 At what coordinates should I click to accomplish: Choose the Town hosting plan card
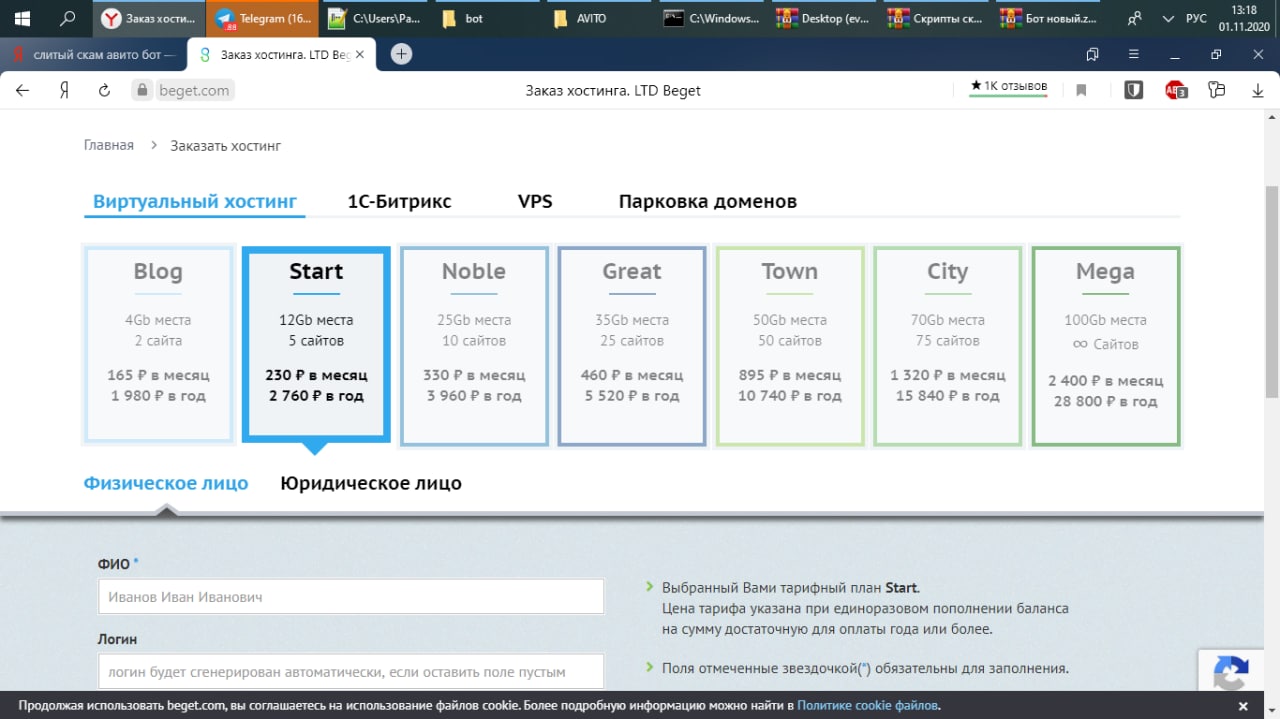790,345
